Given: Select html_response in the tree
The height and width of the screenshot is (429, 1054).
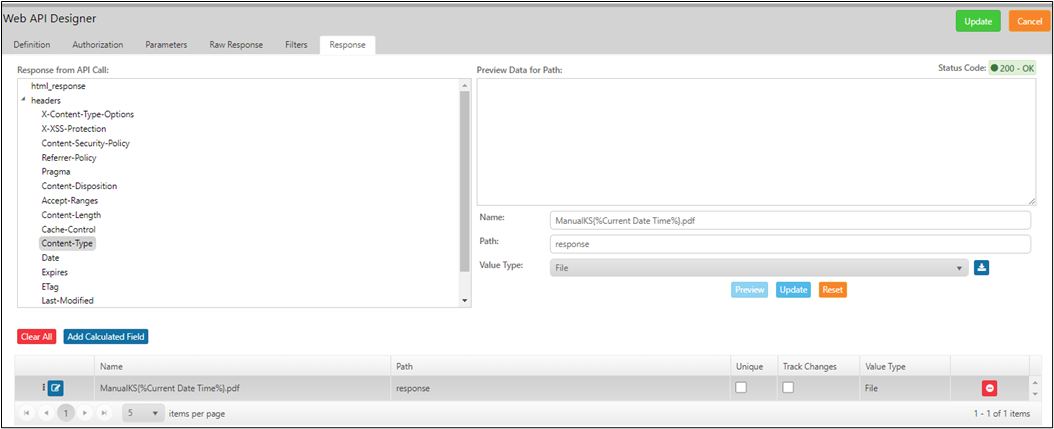Looking at the screenshot, I should point(58,86).
